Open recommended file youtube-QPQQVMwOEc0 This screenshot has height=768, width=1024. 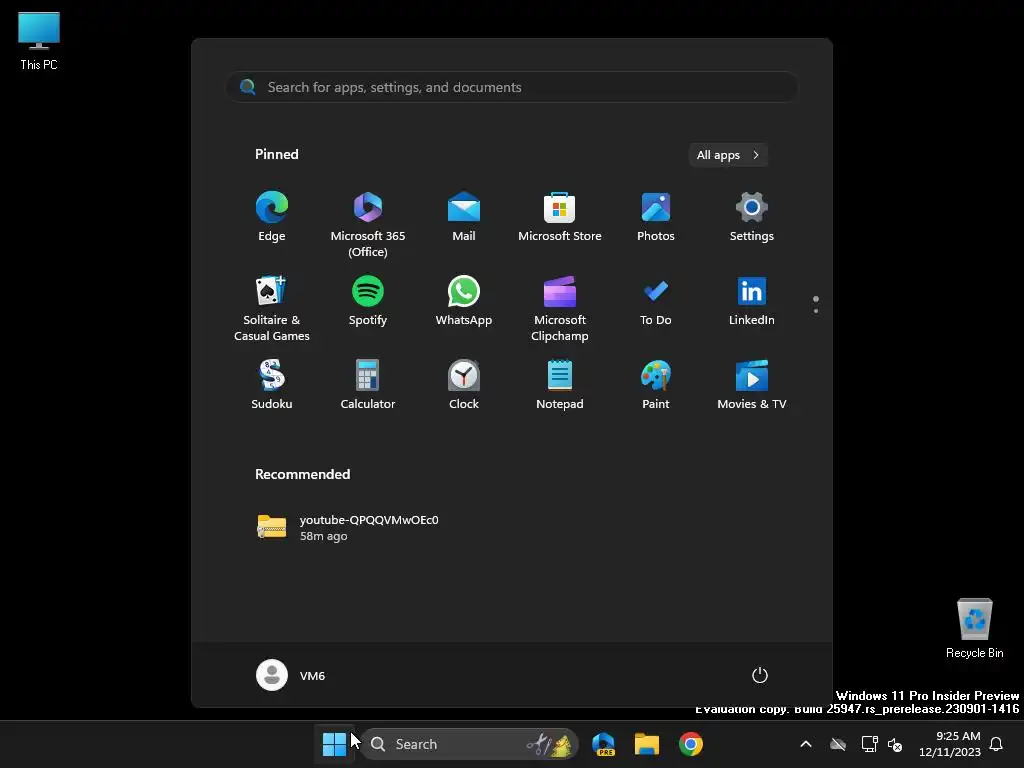[348, 527]
